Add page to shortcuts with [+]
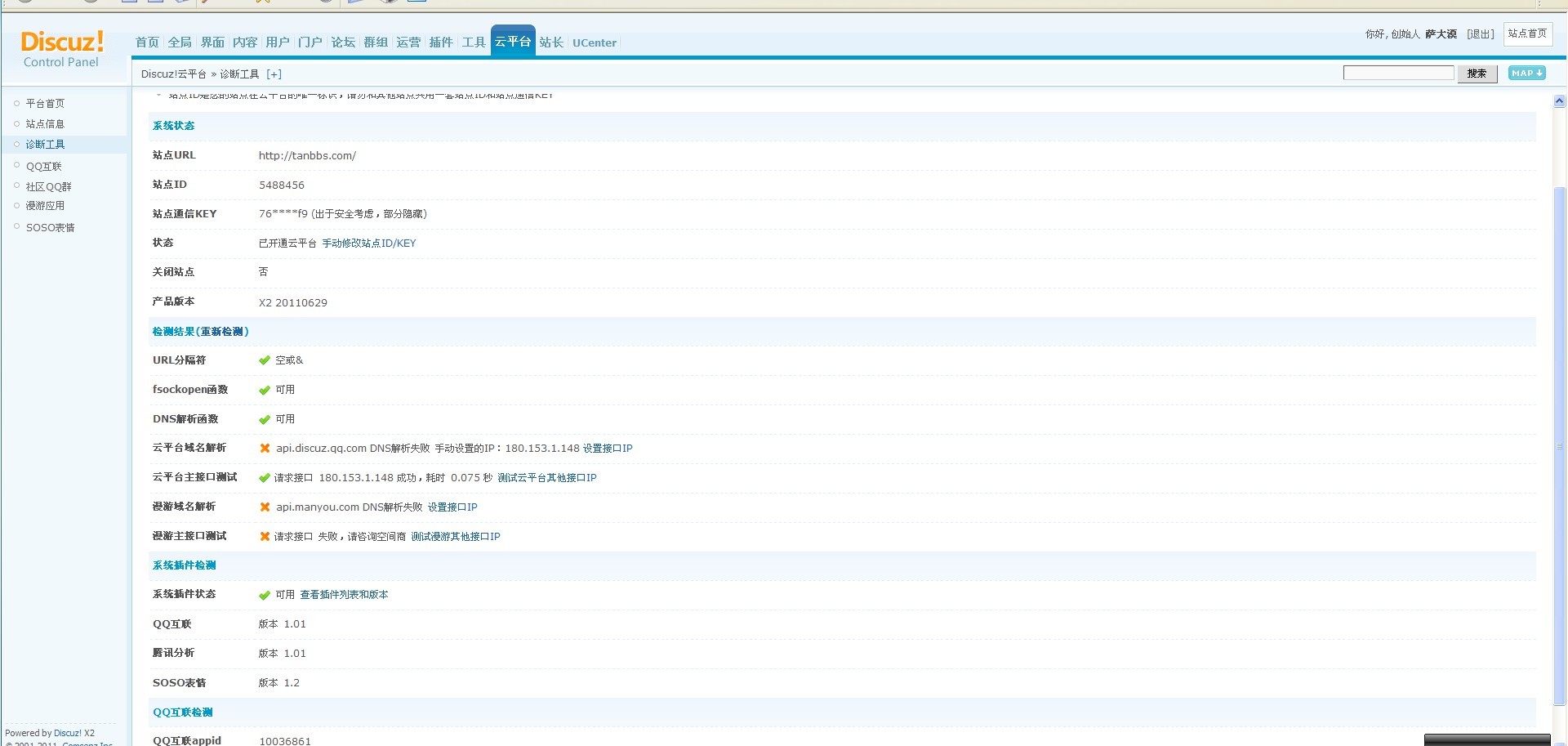This screenshot has height=746, width=1568. 274,74
